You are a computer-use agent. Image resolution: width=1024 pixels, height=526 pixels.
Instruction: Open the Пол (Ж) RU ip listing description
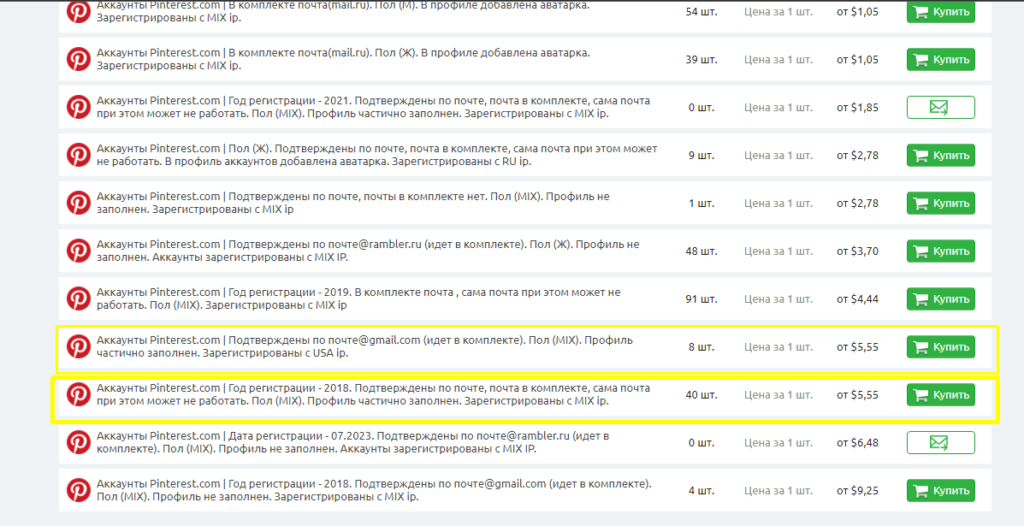tap(377, 156)
